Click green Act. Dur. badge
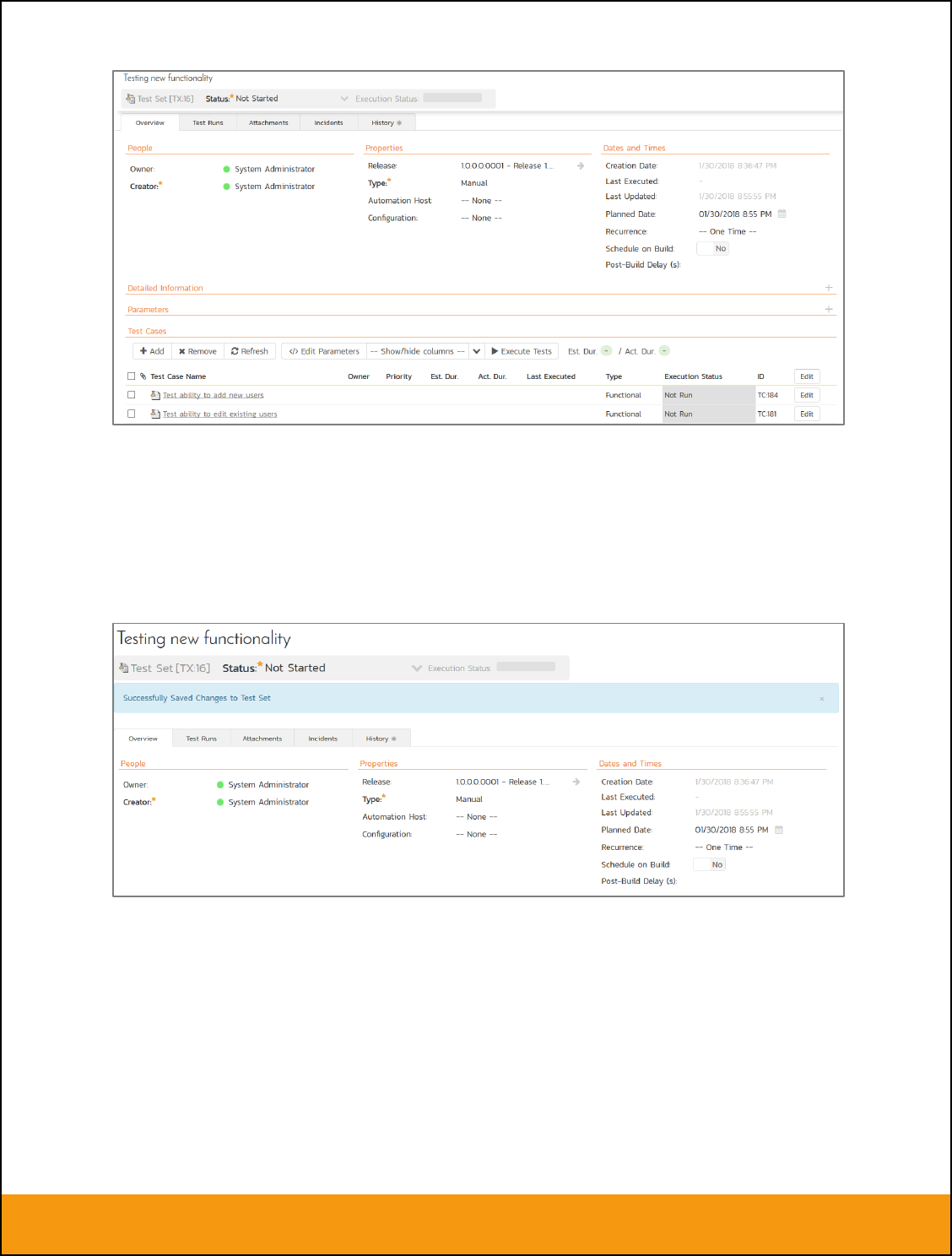The width and height of the screenshot is (952, 1256). click(664, 351)
